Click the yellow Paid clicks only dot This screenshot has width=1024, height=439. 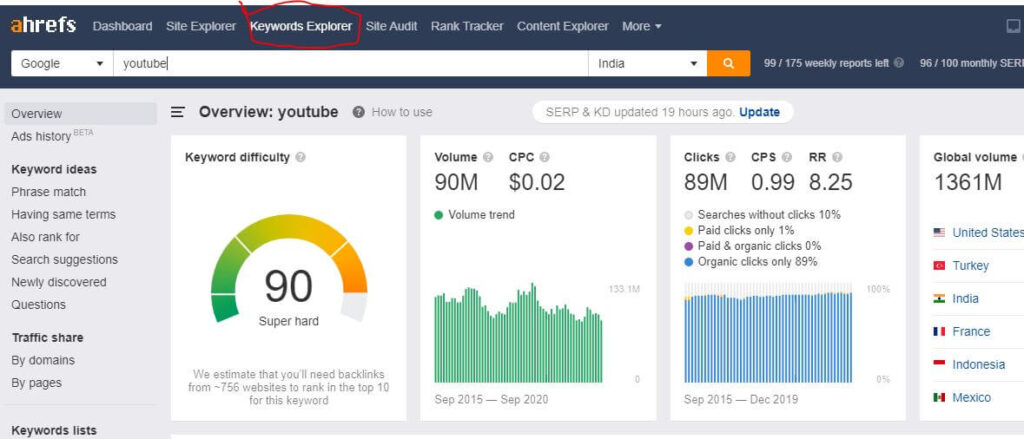(x=688, y=231)
